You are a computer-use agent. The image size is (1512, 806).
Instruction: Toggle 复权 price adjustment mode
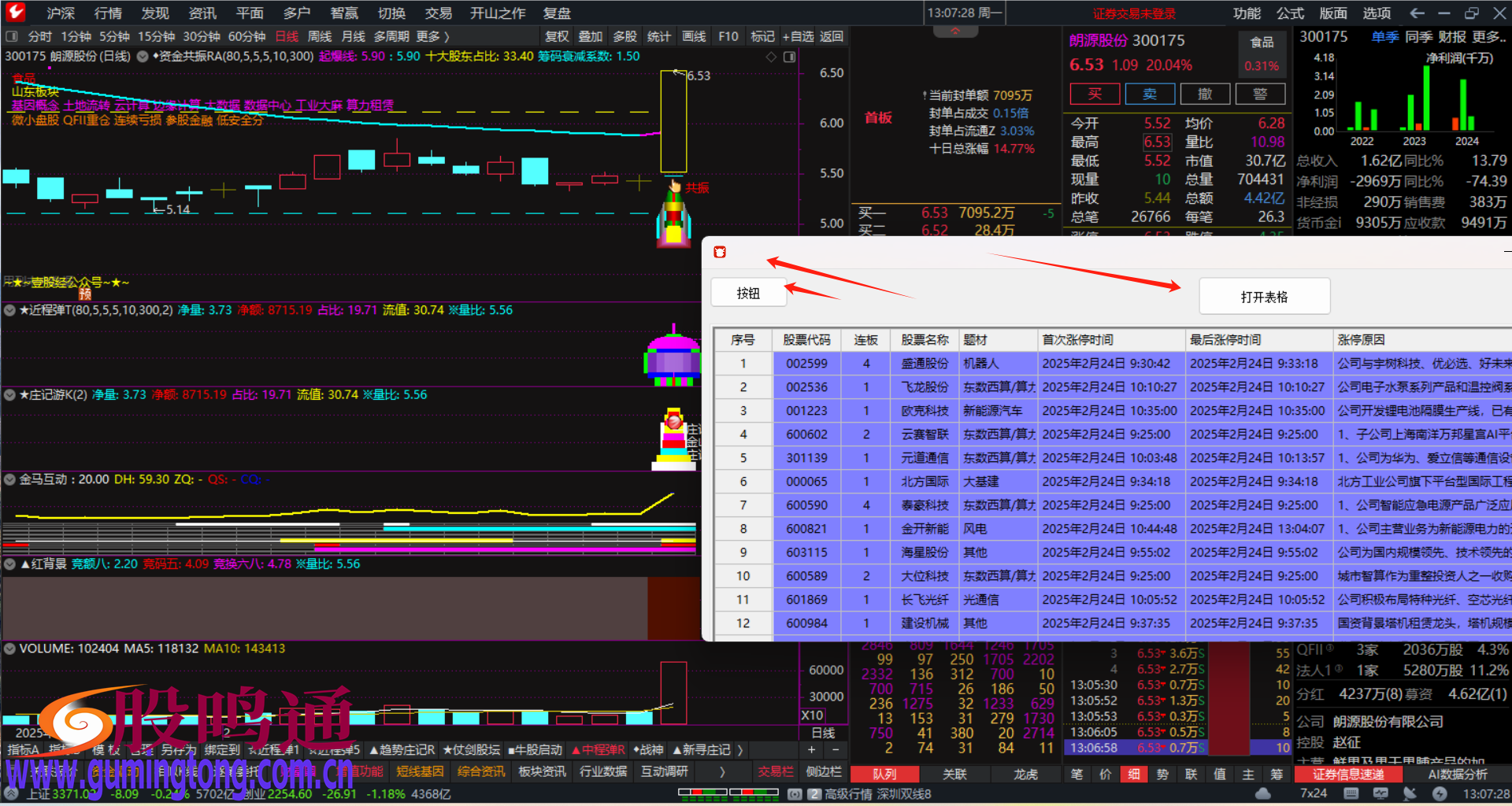557,36
